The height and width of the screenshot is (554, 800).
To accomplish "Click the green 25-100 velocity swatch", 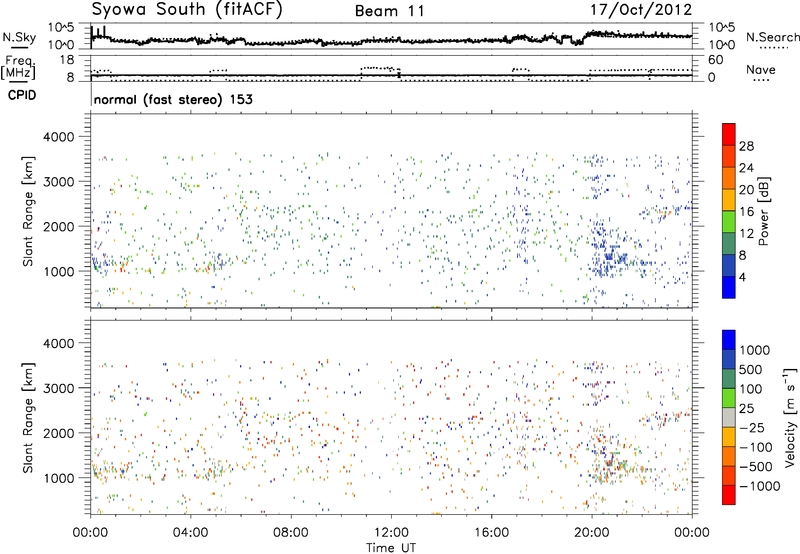I will point(729,398).
